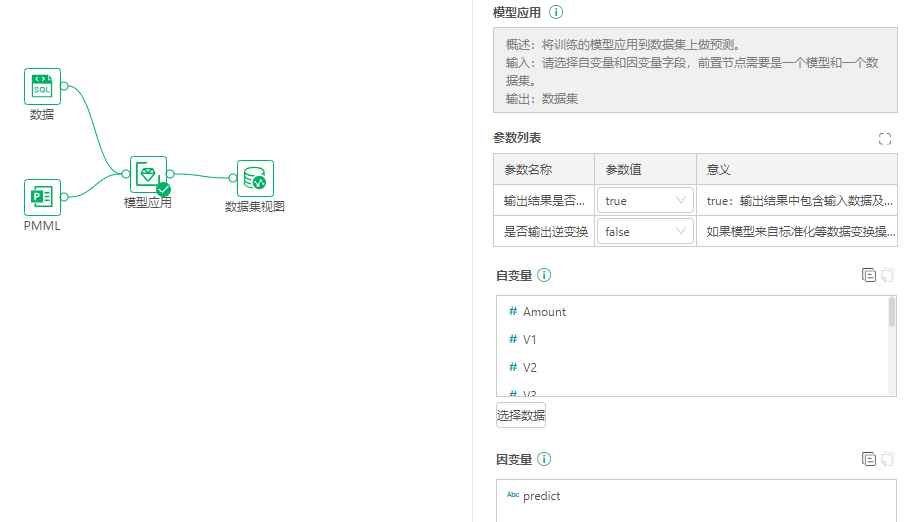910x522 pixels.
Task: Click the info icon beside 模型应用 title
Action: tap(557, 13)
